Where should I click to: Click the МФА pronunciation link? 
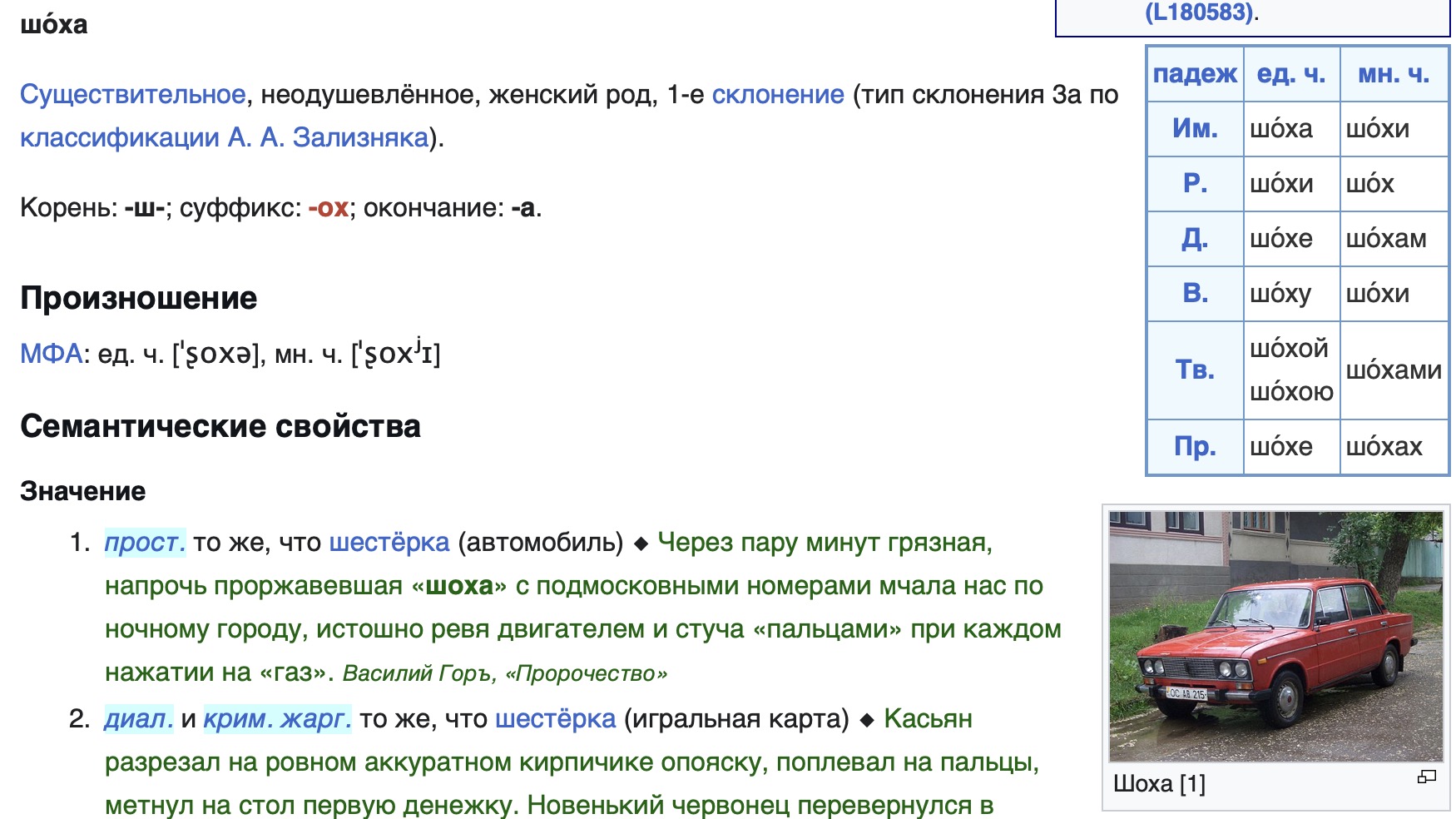coord(51,354)
